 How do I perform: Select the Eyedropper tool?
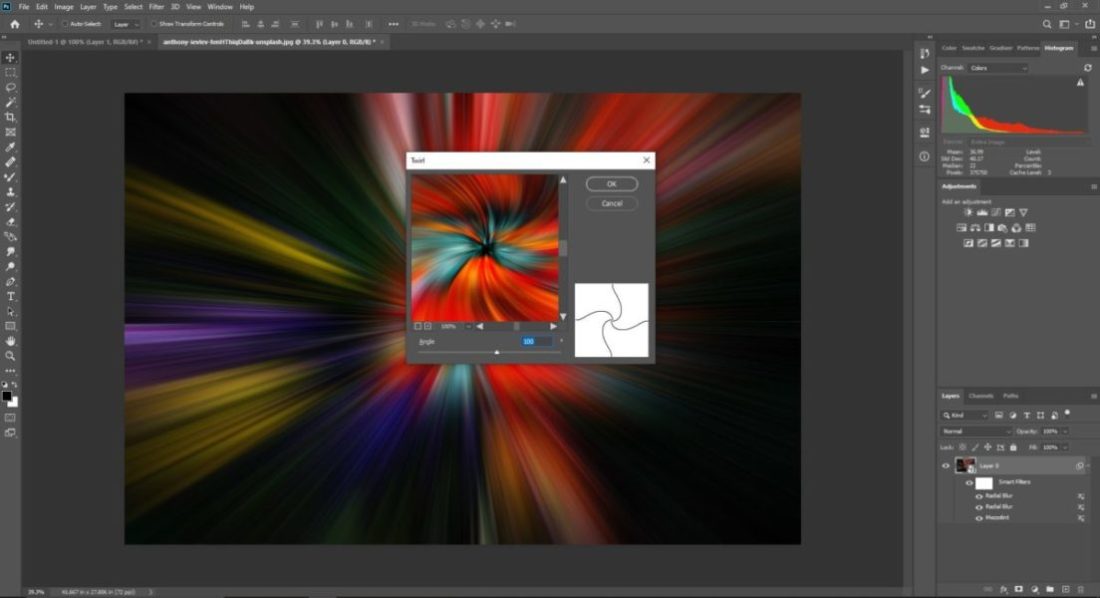10,147
